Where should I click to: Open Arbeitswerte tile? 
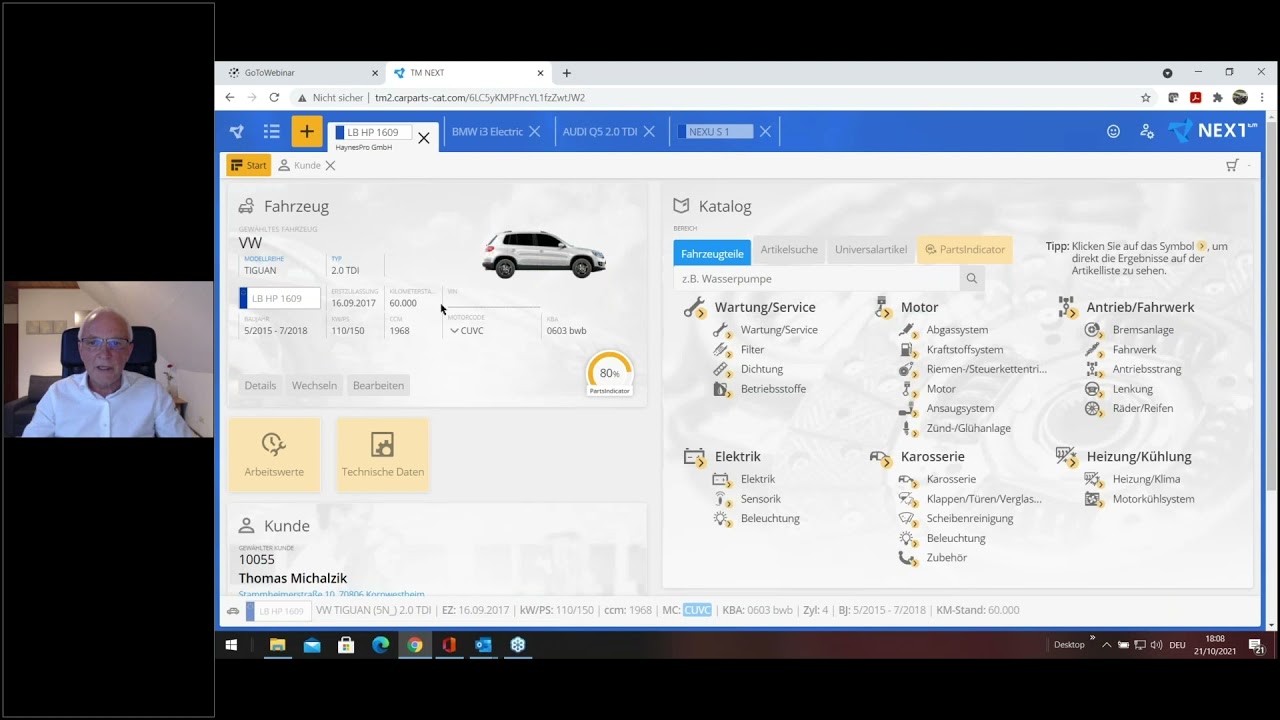(274, 455)
